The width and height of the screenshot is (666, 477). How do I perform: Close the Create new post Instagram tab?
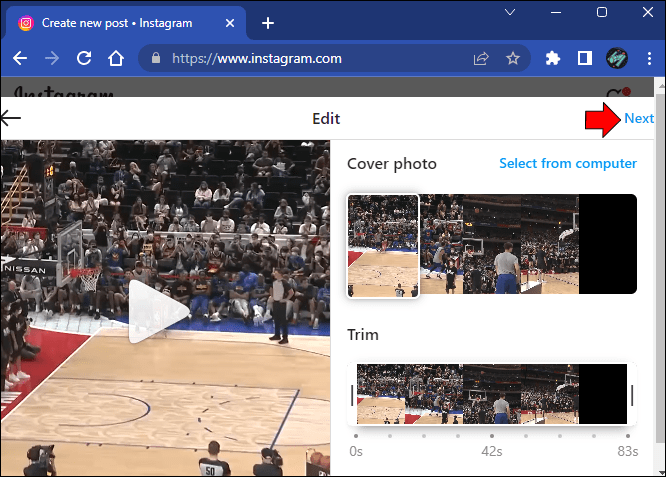[x=230, y=23]
